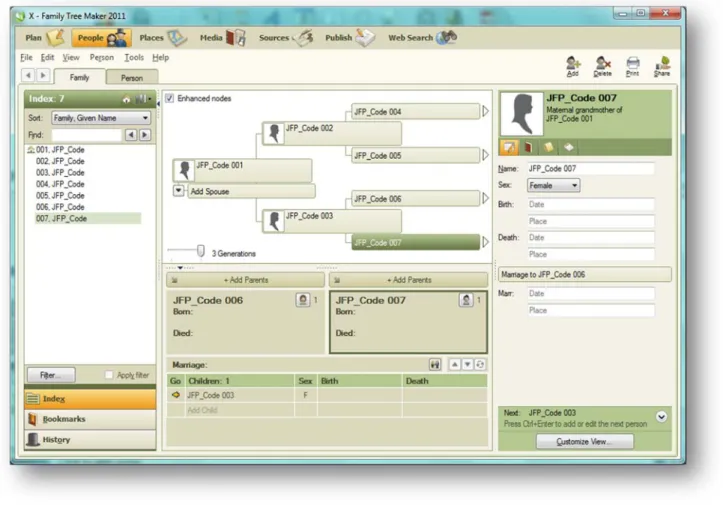Open the Tools menu
This screenshot has height=505, width=723.
pyautogui.click(x=134, y=58)
